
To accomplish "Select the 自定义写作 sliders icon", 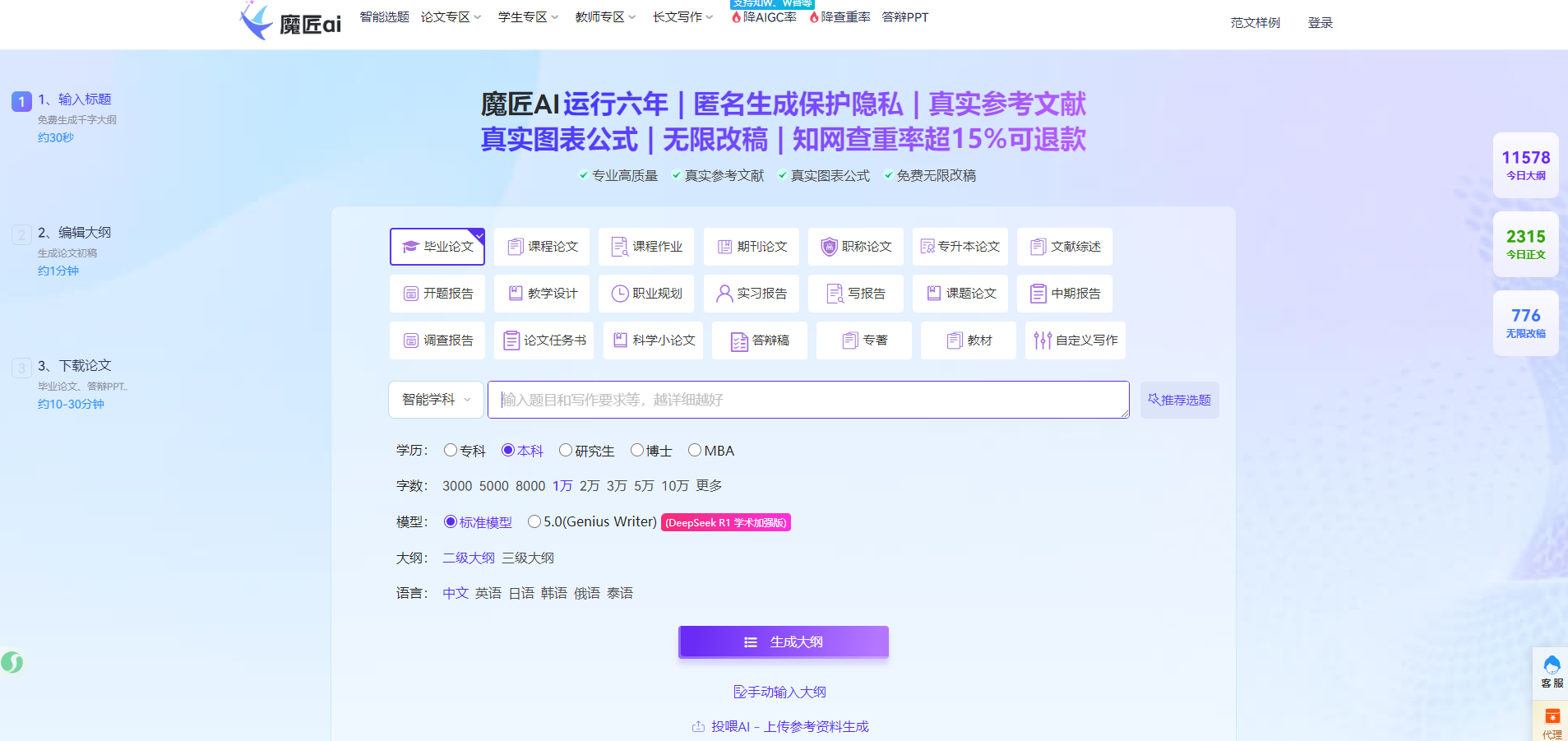I will tap(1043, 340).
